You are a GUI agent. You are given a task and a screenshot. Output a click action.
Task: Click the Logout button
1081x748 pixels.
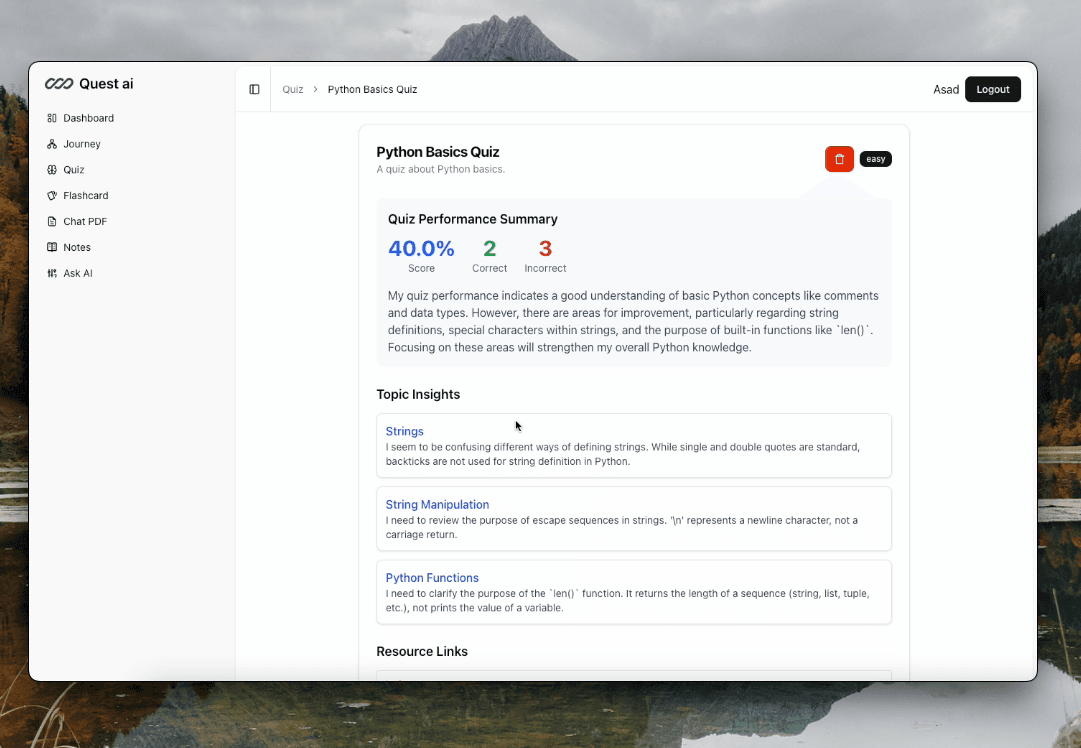[992, 89]
